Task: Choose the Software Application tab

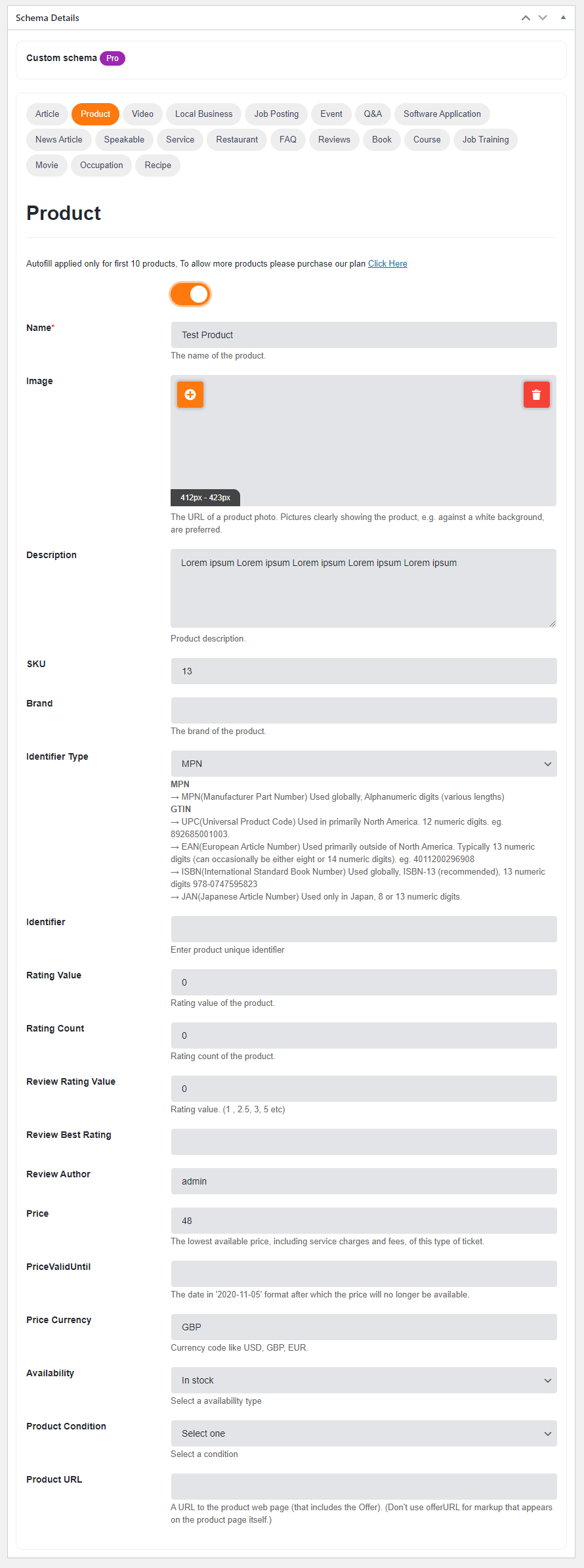Action: coord(442,114)
